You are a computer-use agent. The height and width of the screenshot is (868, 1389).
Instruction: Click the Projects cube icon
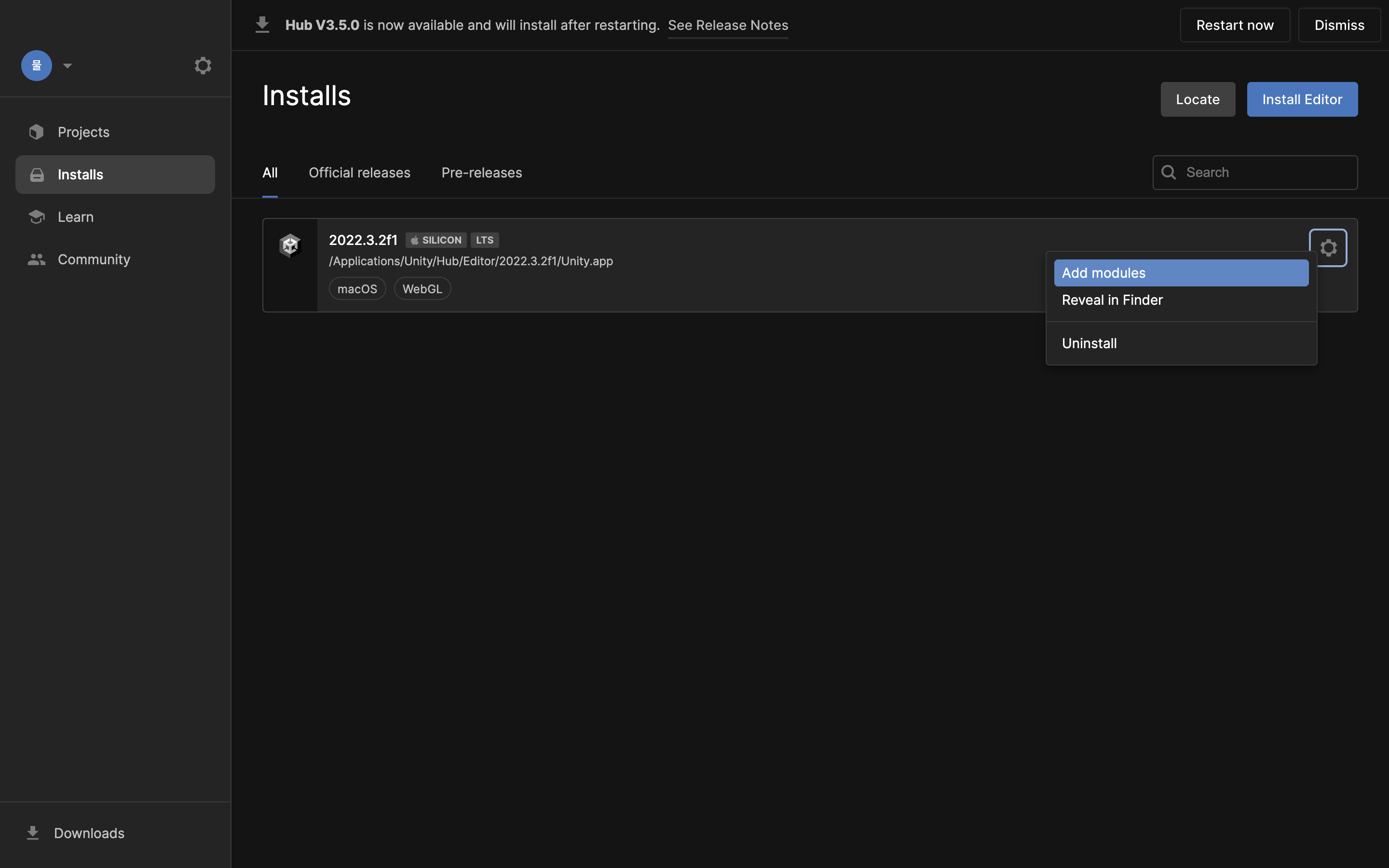37,132
